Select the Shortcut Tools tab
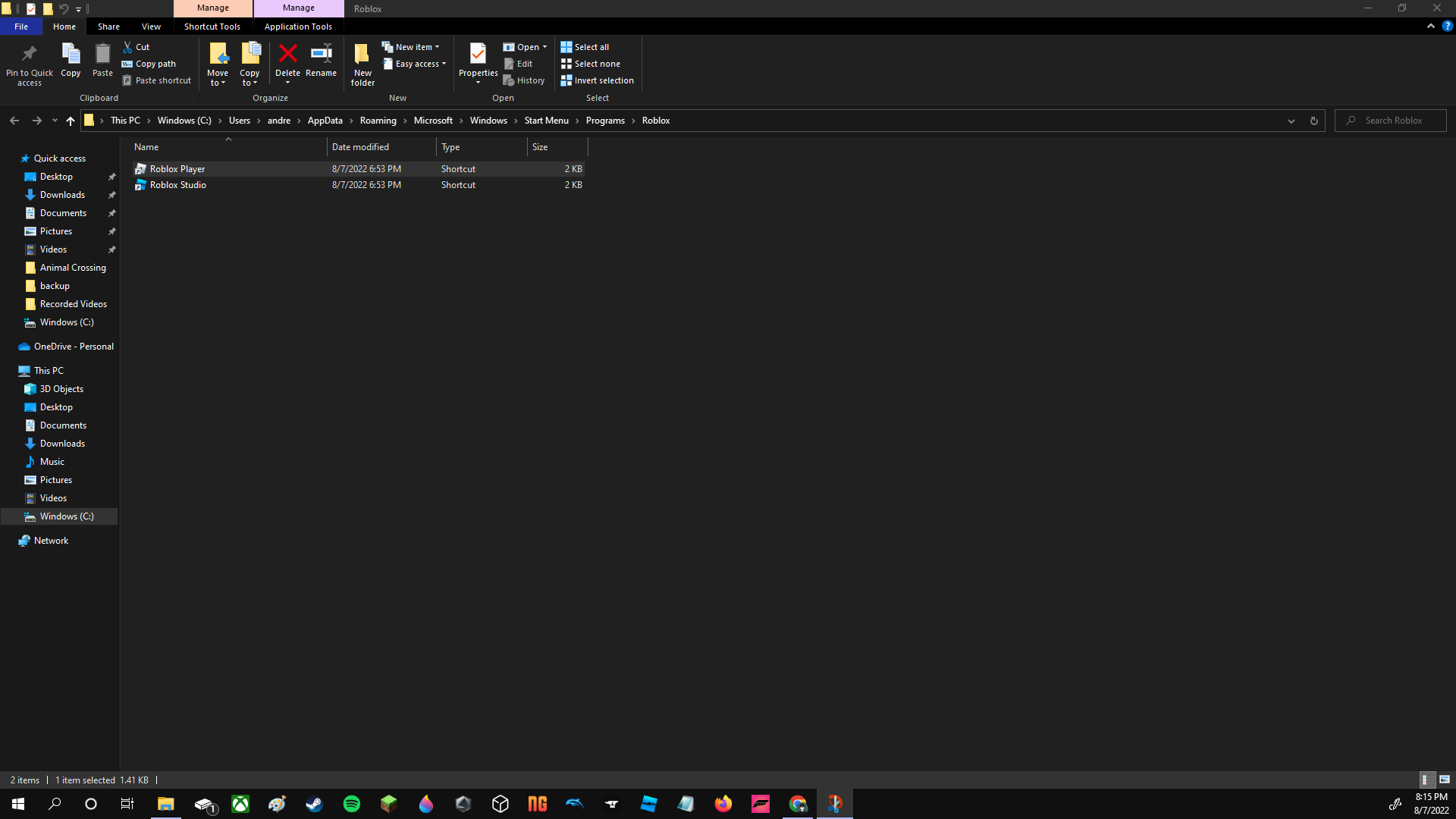 212,26
